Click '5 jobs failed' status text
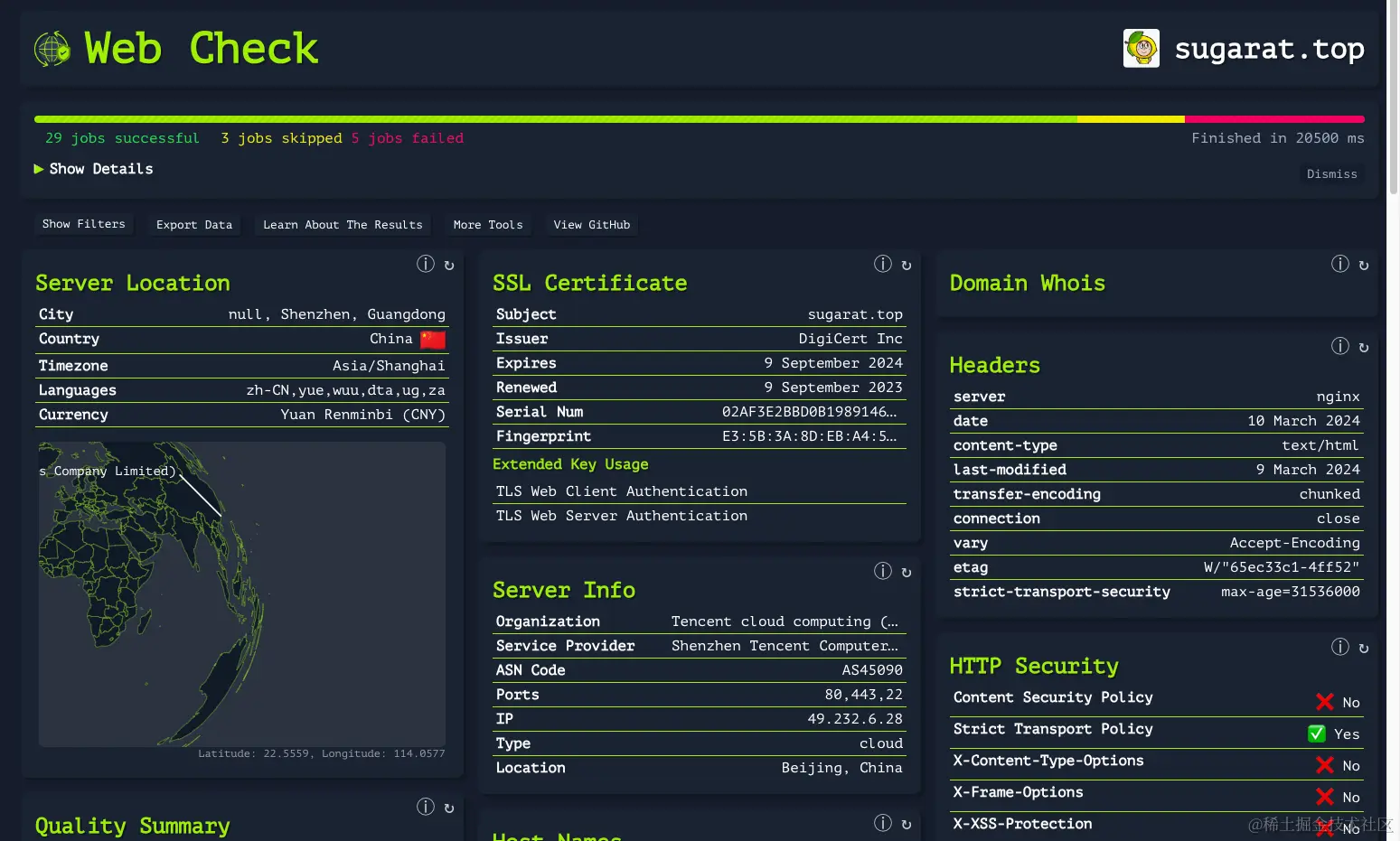The image size is (1400, 841). pos(407,138)
